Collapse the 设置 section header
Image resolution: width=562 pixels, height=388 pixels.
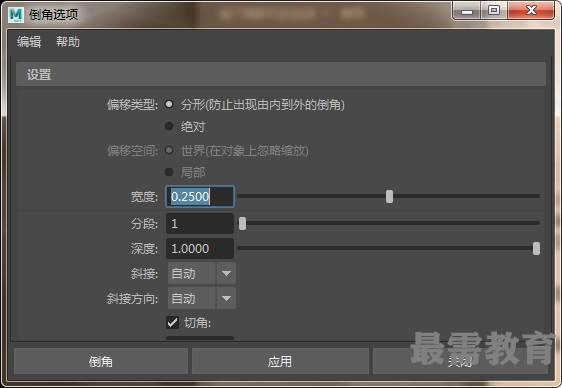[281, 74]
